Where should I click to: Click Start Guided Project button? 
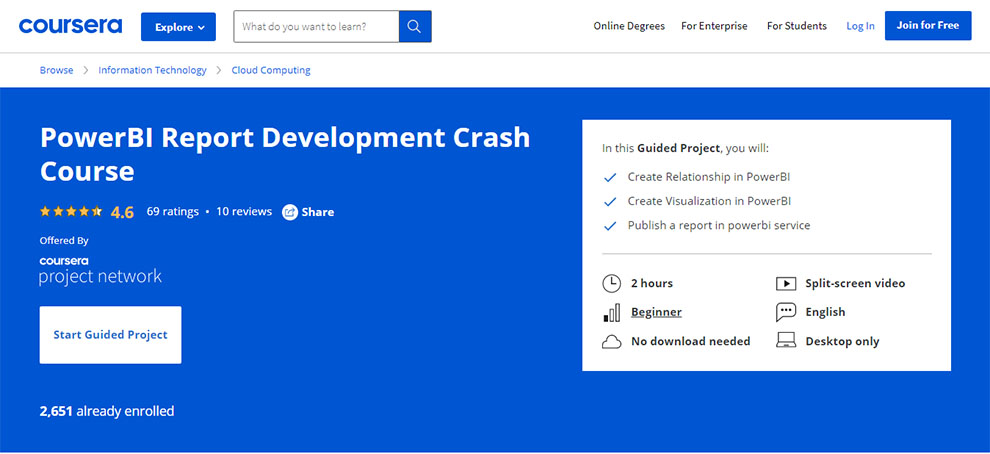[110, 335]
